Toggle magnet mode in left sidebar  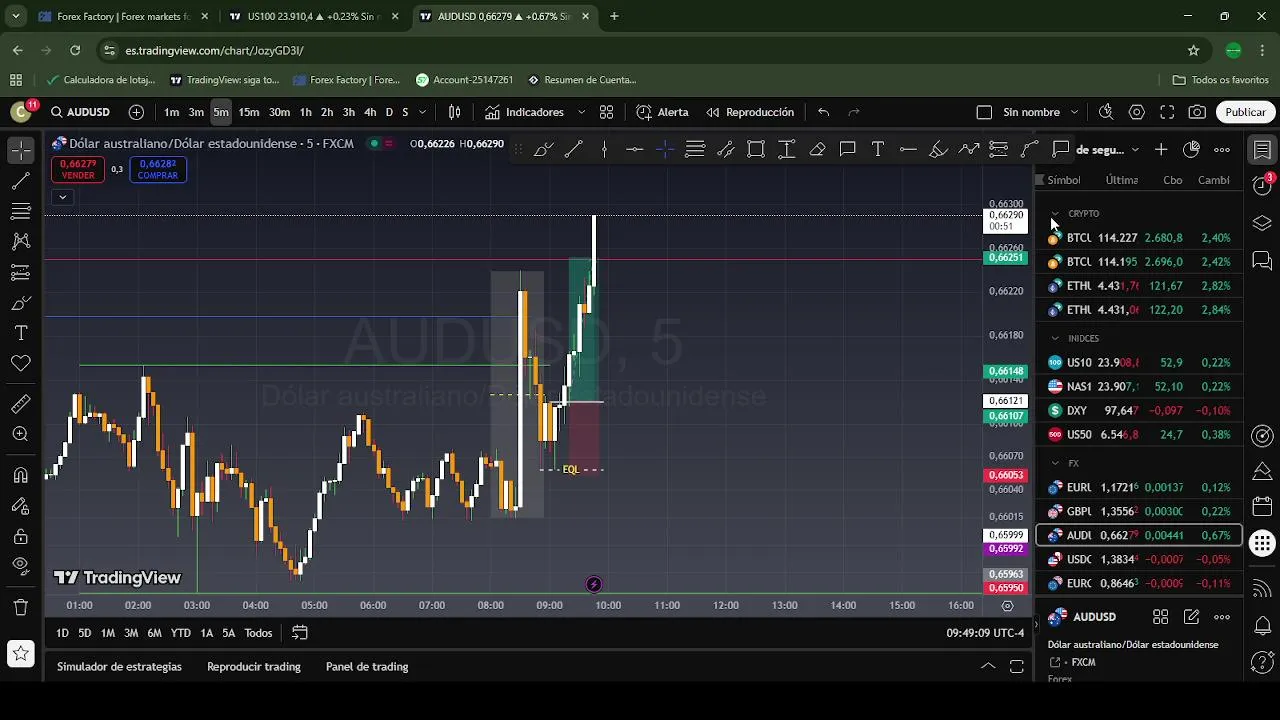pos(20,475)
